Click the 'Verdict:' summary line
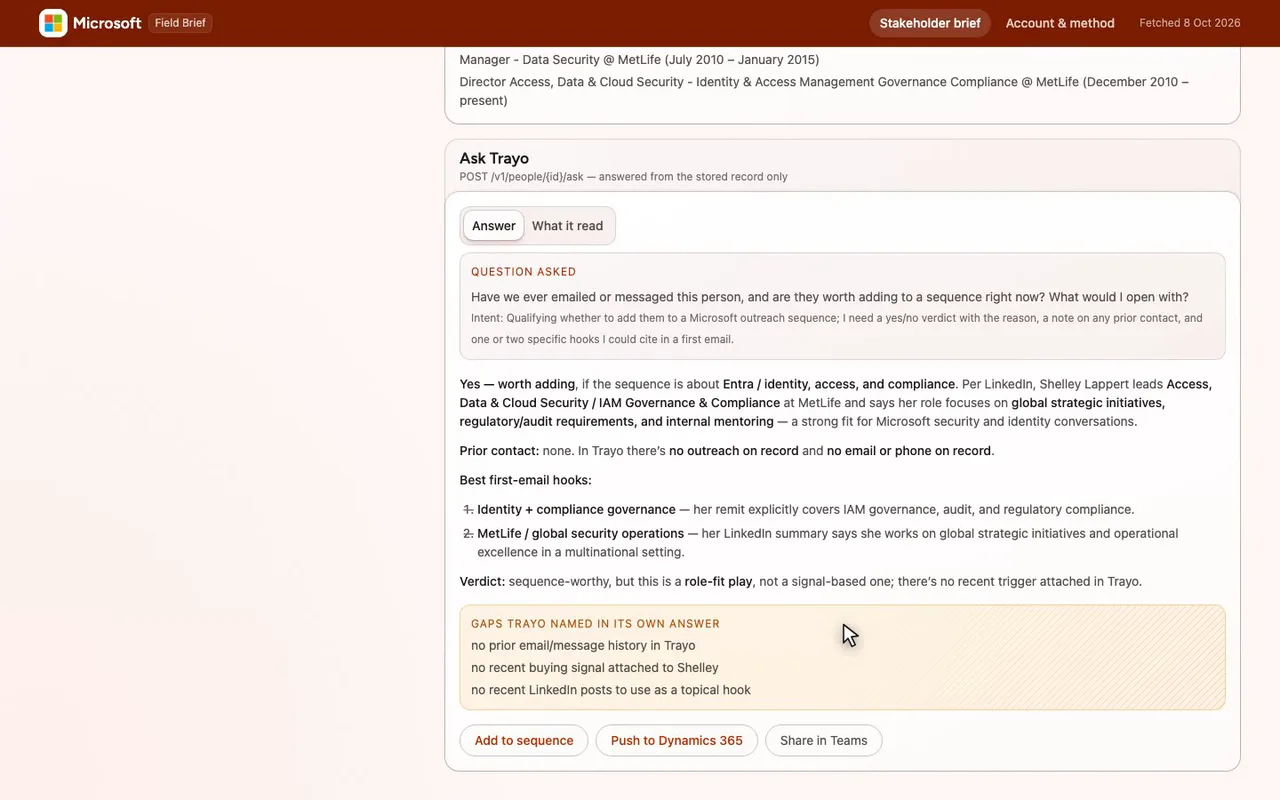 coord(801,582)
